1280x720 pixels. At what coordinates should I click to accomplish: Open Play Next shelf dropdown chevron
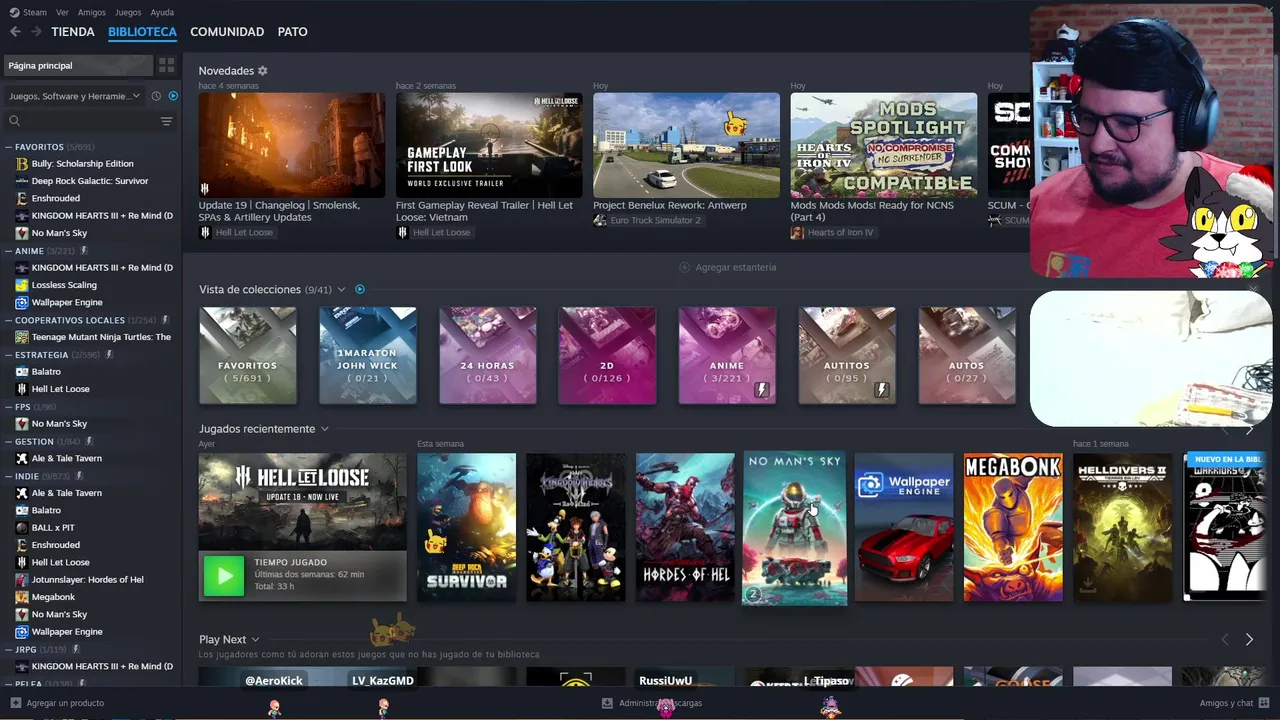pyautogui.click(x=255, y=640)
